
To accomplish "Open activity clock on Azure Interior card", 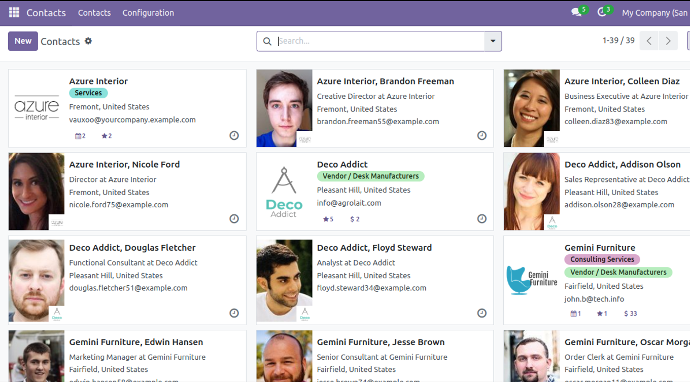I will (234, 136).
